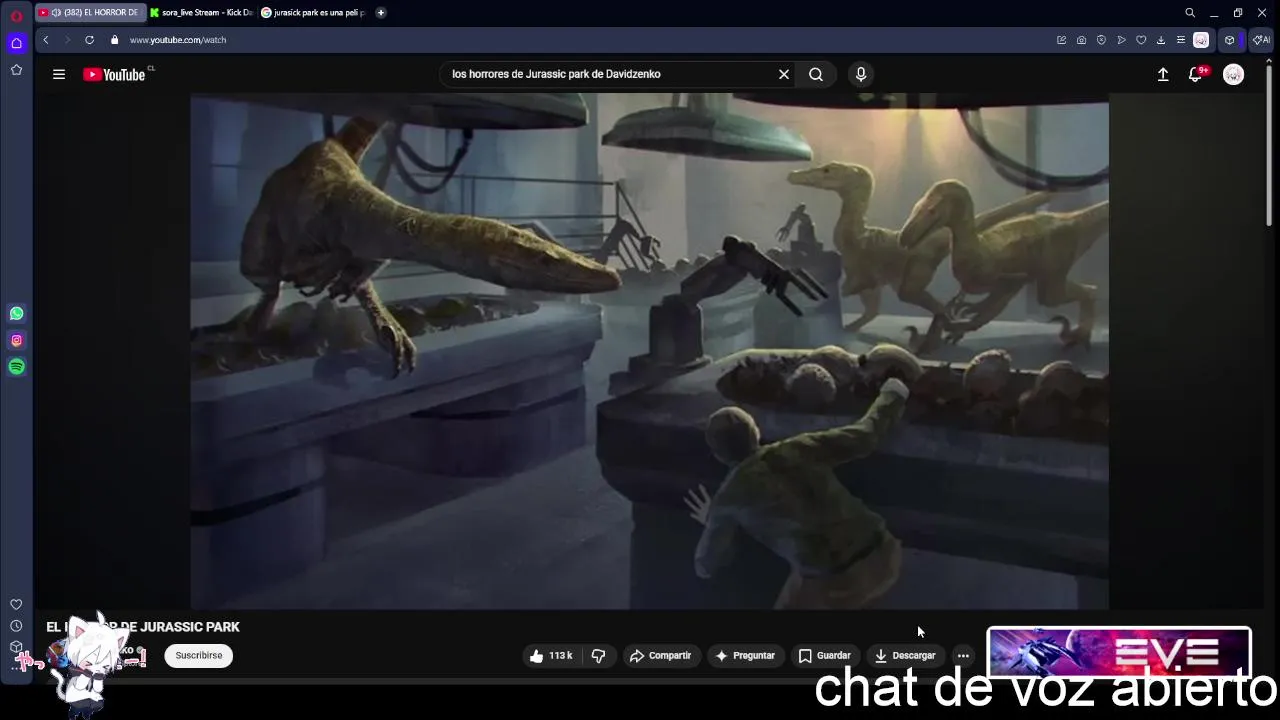
Task: Click the Jurassic Park video player
Action: point(649,351)
